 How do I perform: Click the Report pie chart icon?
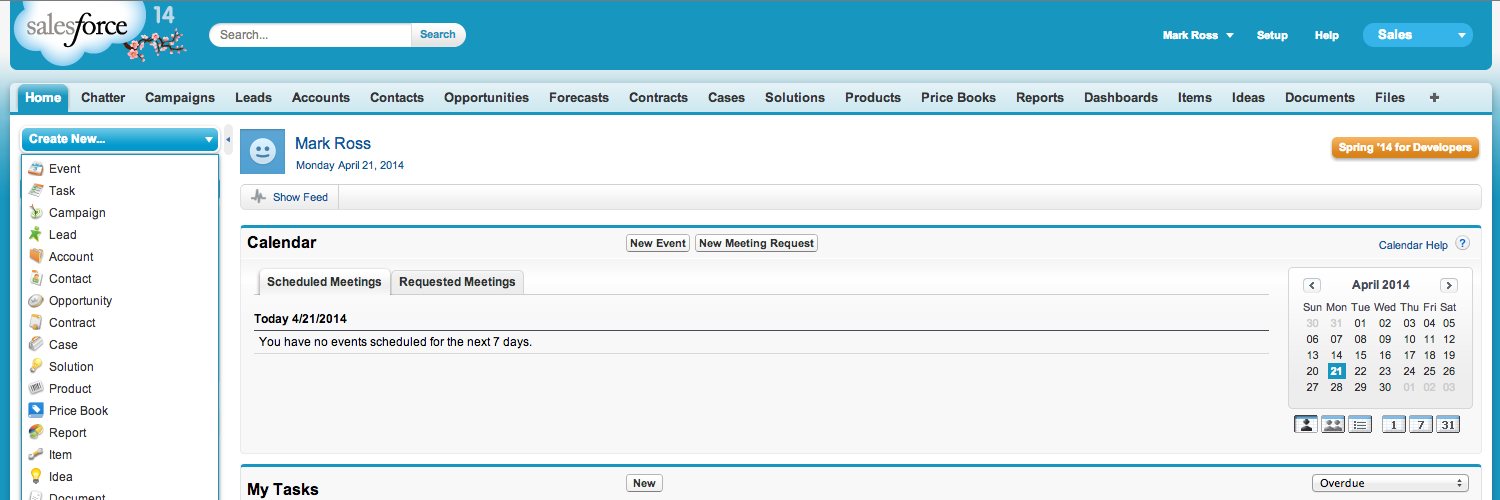36,433
